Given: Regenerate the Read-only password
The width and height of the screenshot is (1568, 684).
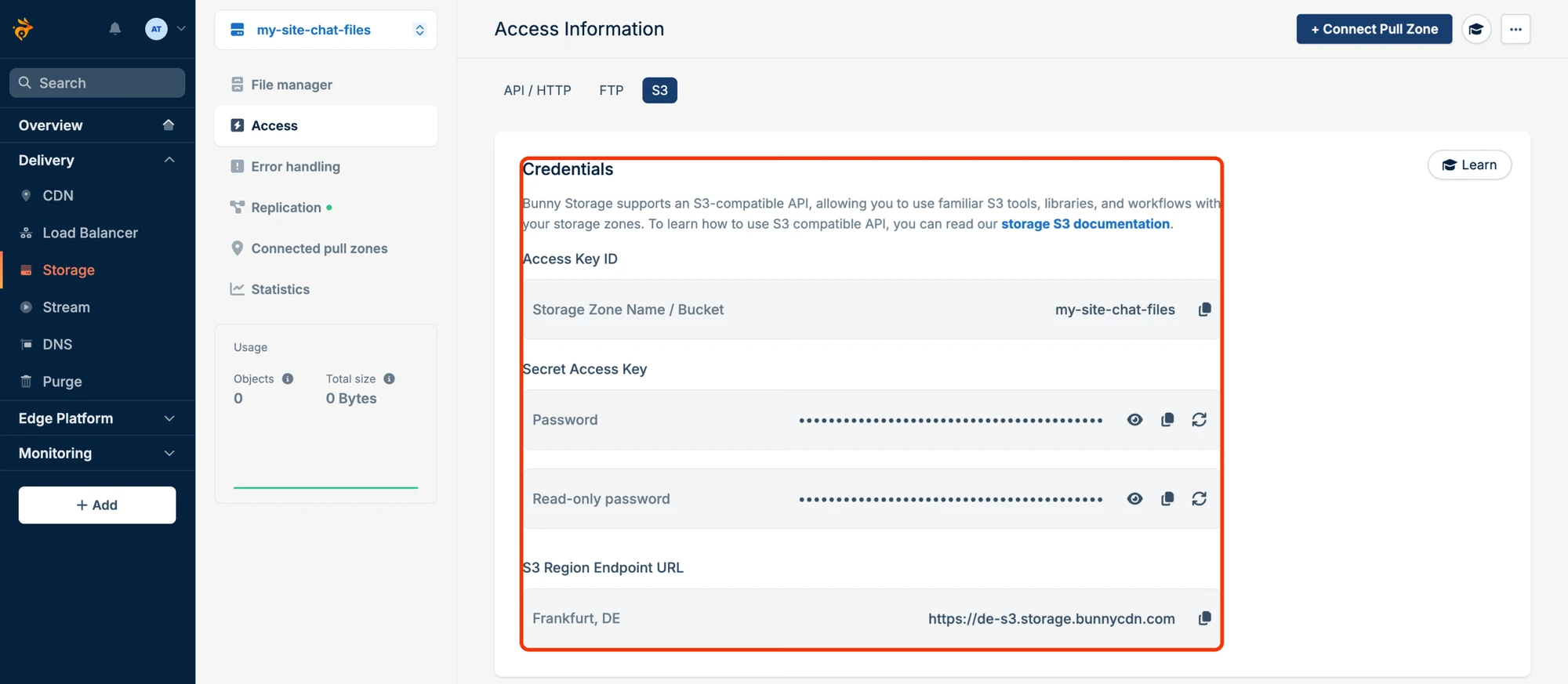Looking at the screenshot, I should point(1200,499).
